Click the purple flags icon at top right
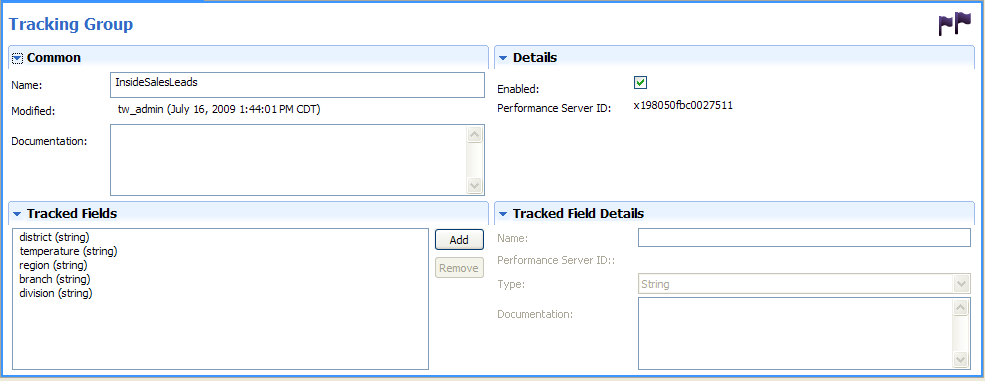Image resolution: width=985 pixels, height=381 pixels. (x=955, y=24)
